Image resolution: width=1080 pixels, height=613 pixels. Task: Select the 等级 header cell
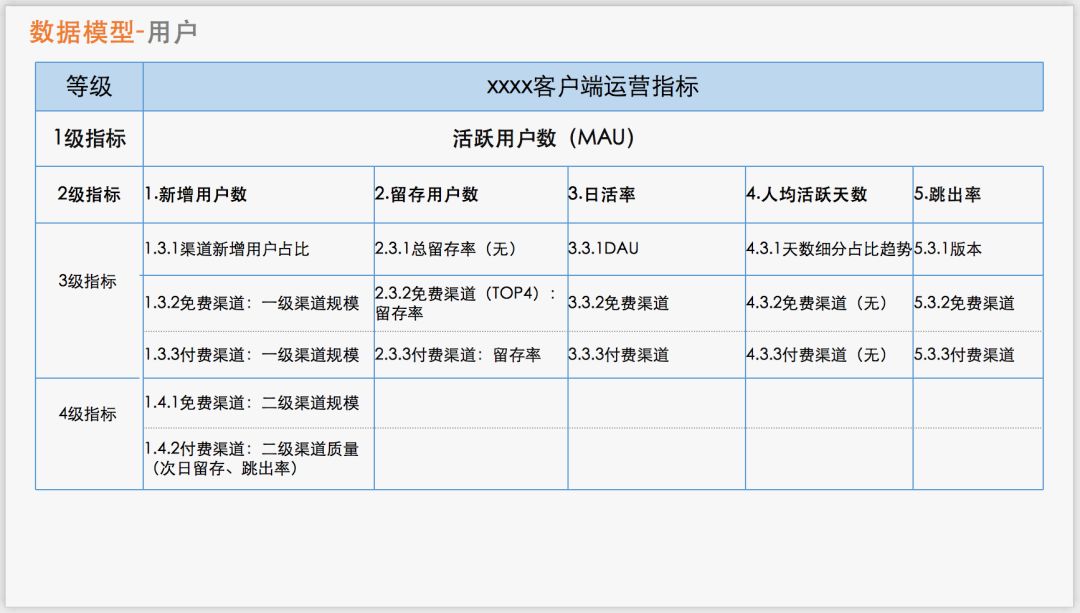pos(89,87)
